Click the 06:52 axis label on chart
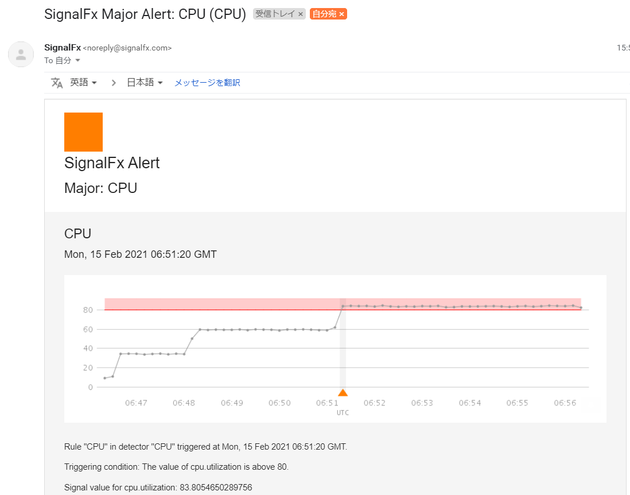The width and height of the screenshot is (630, 495). coord(374,403)
